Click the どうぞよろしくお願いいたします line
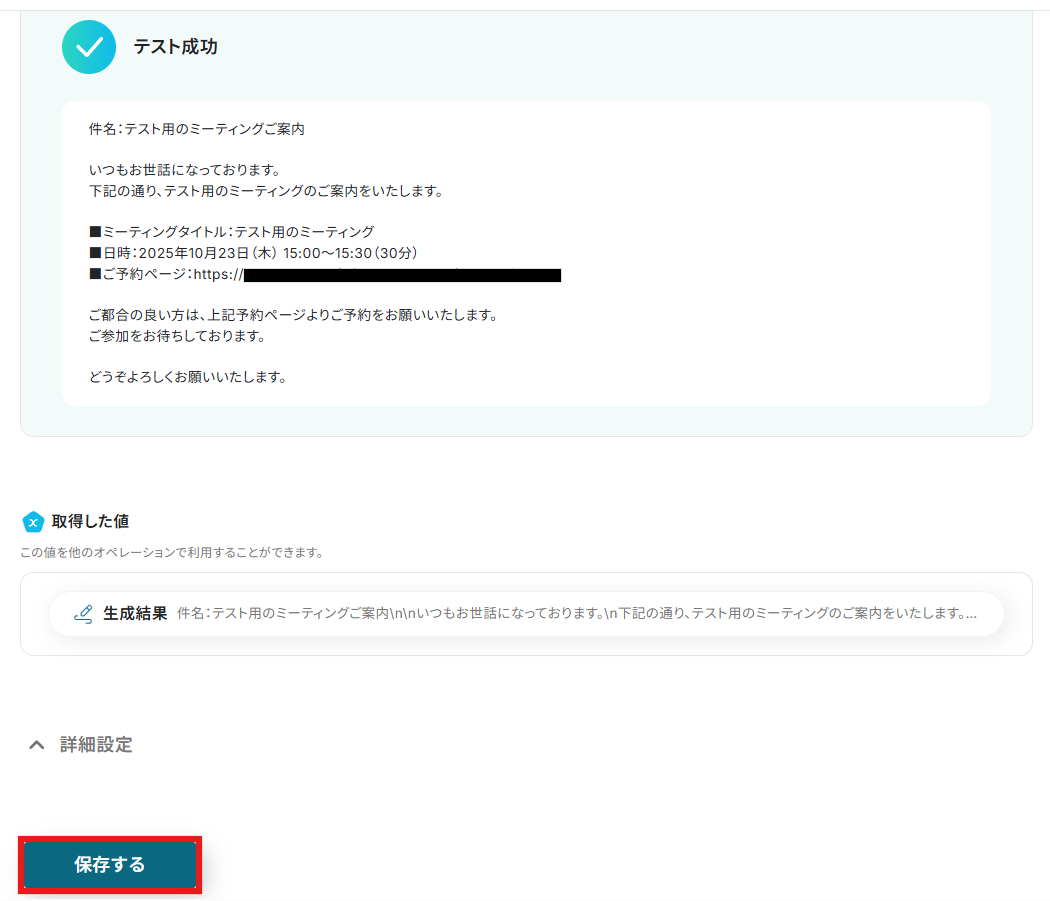The height and width of the screenshot is (901, 1050). pyautogui.click(x=188, y=377)
